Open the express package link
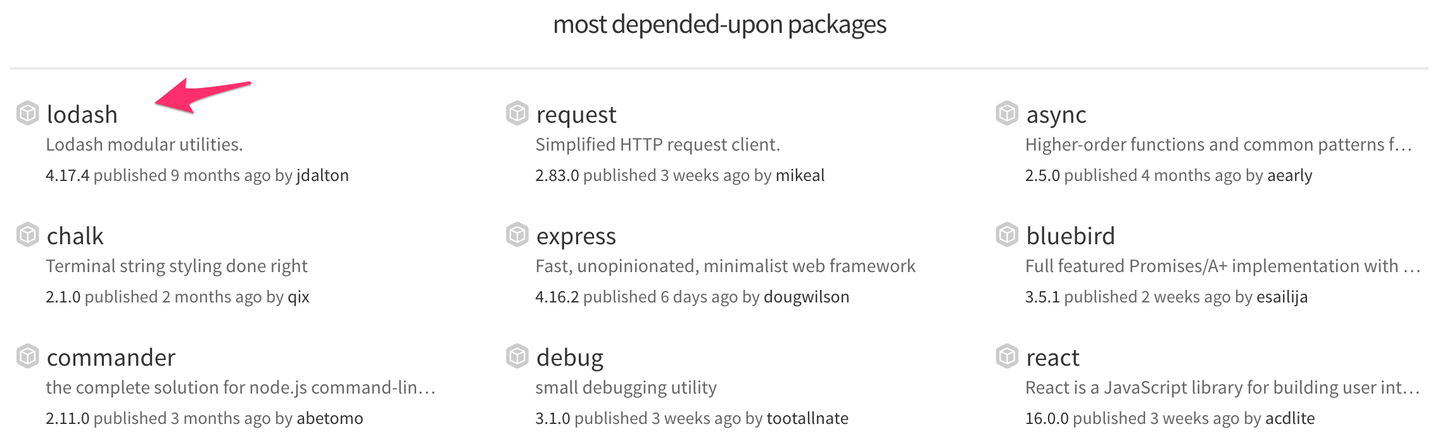Viewport: 1440px width, 448px height. click(576, 237)
